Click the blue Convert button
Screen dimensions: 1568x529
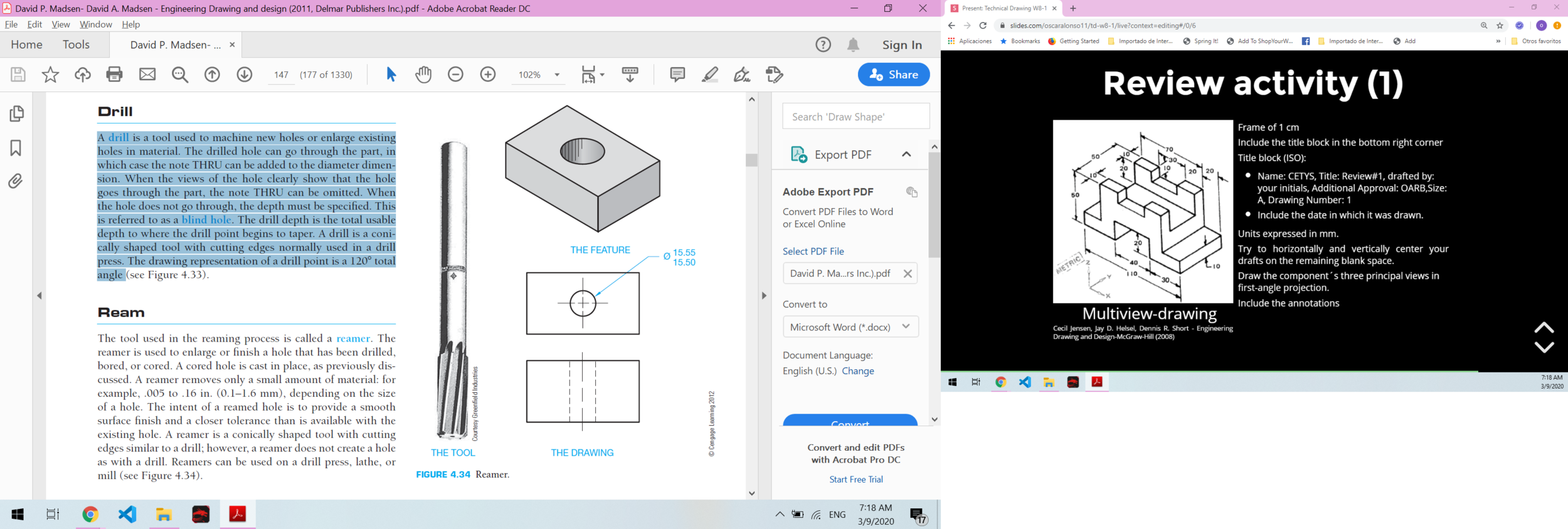click(x=850, y=421)
